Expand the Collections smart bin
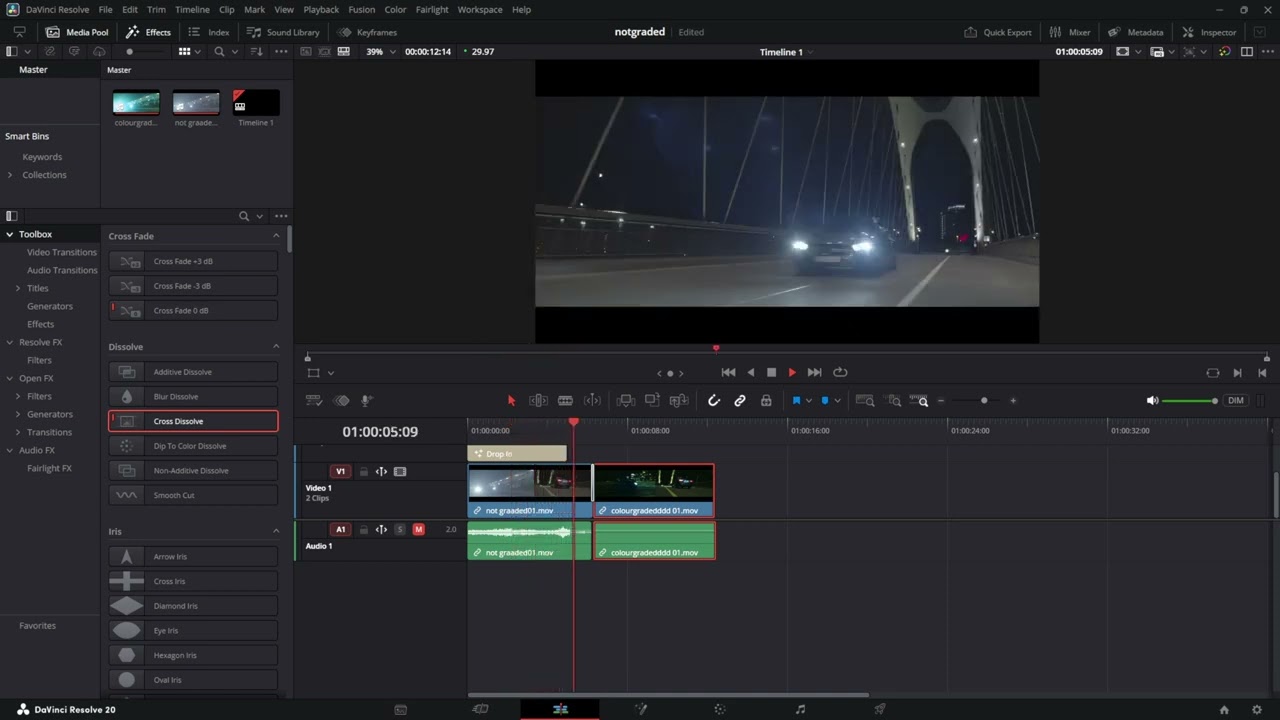1280x720 pixels. click(x=10, y=175)
